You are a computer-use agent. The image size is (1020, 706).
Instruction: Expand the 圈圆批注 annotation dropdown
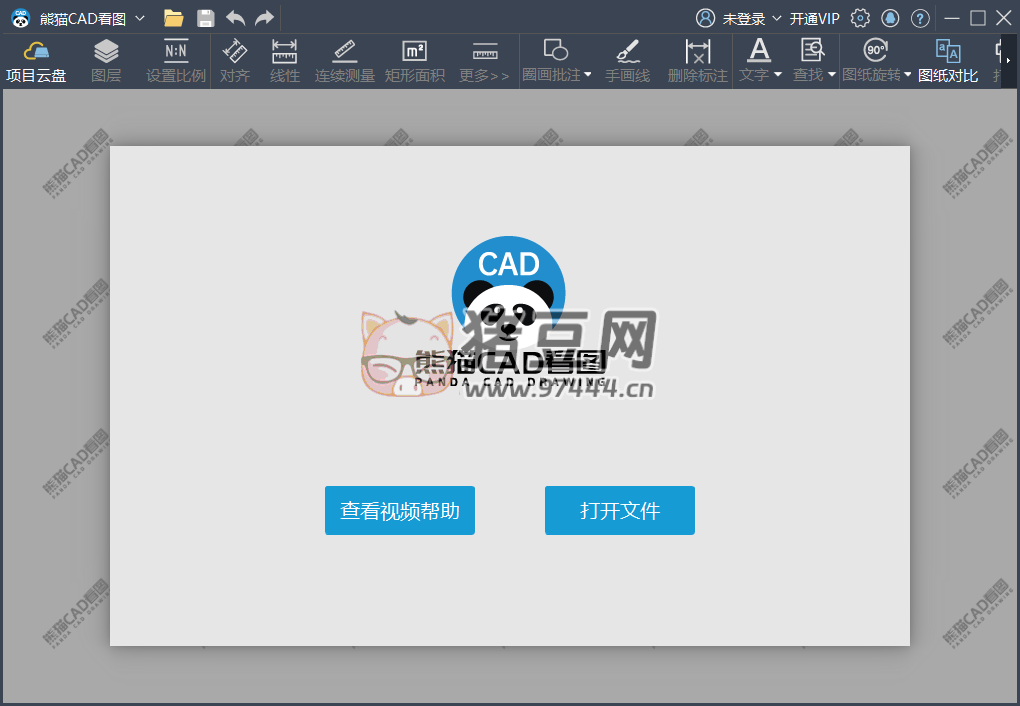pyautogui.click(x=587, y=75)
